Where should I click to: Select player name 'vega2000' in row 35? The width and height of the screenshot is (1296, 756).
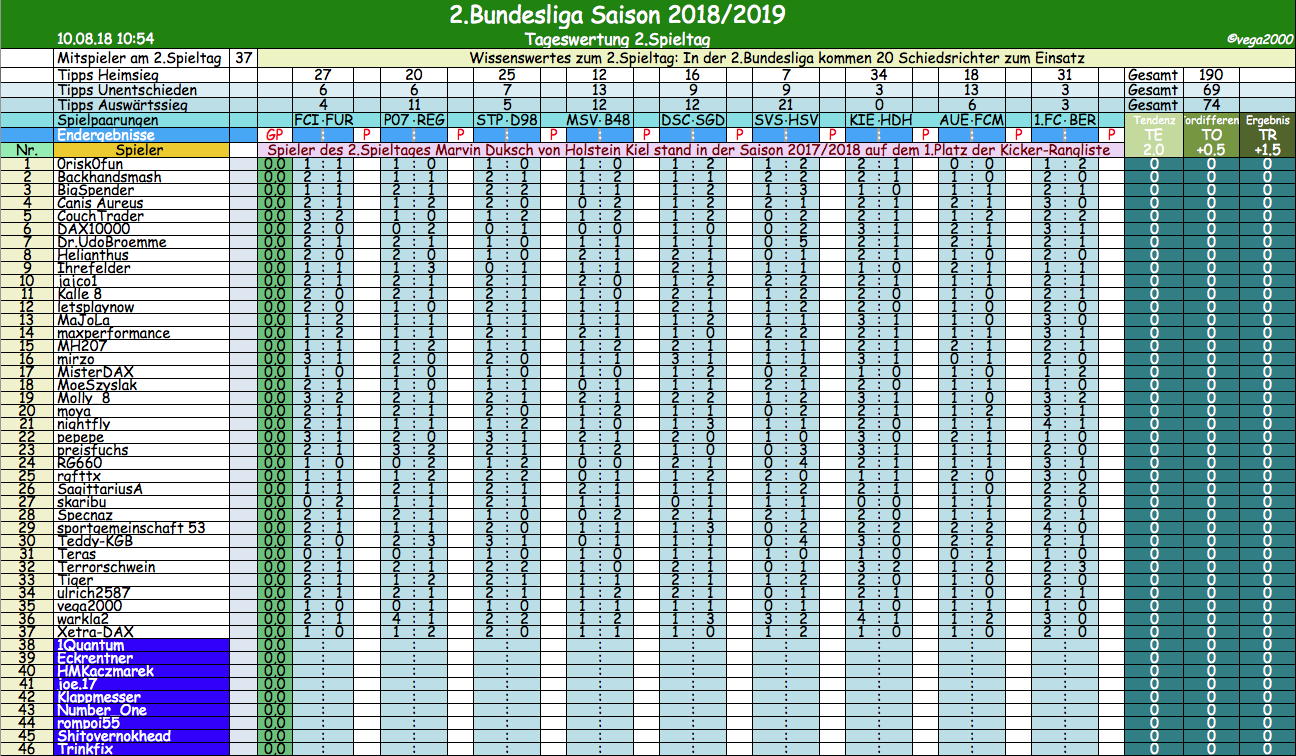click(89, 606)
